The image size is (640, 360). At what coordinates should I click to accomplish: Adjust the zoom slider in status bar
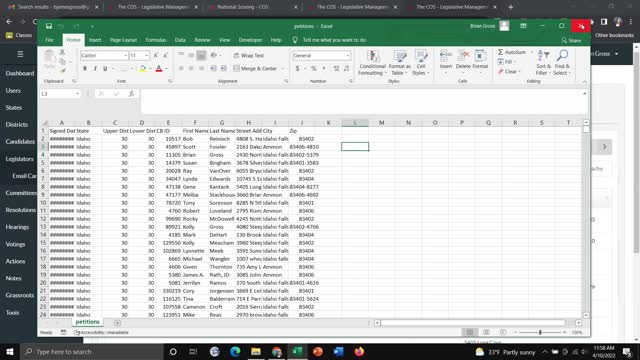[540, 332]
